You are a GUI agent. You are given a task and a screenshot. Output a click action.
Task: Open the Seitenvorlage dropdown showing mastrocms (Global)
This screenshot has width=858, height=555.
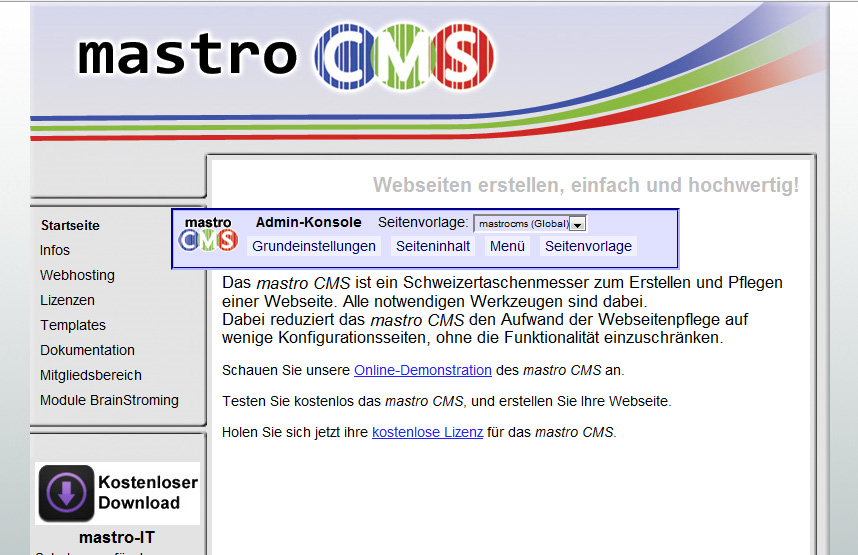[x=530, y=223]
